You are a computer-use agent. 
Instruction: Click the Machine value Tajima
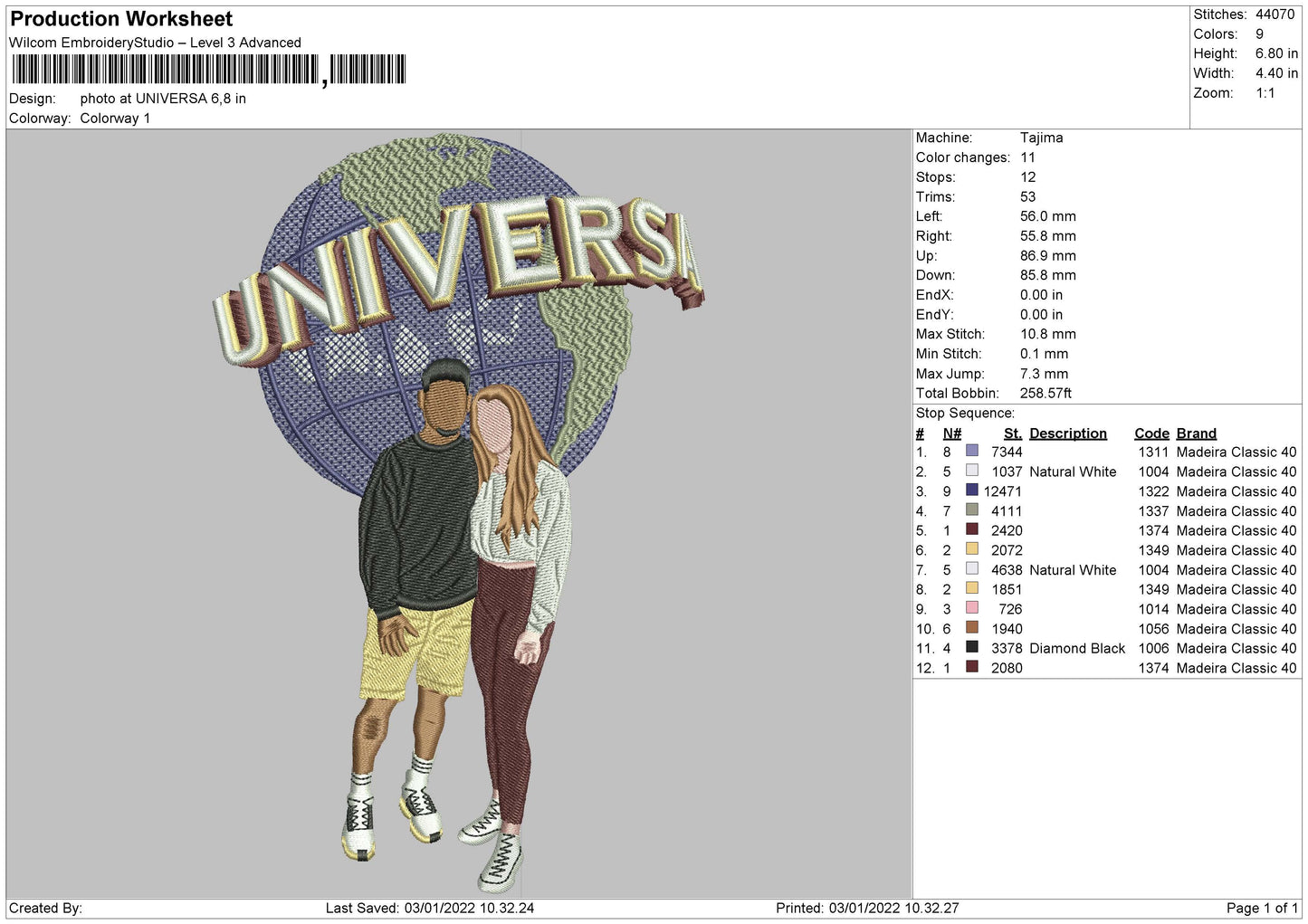(1041, 138)
